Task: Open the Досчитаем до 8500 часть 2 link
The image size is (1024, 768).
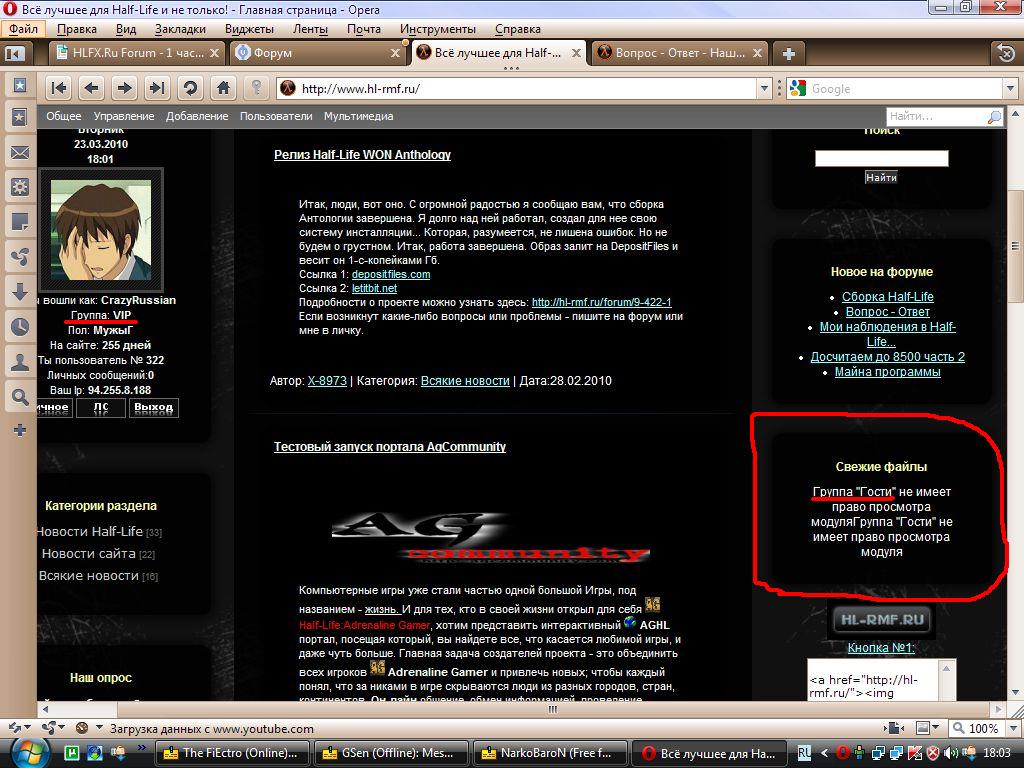Action: 888,357
